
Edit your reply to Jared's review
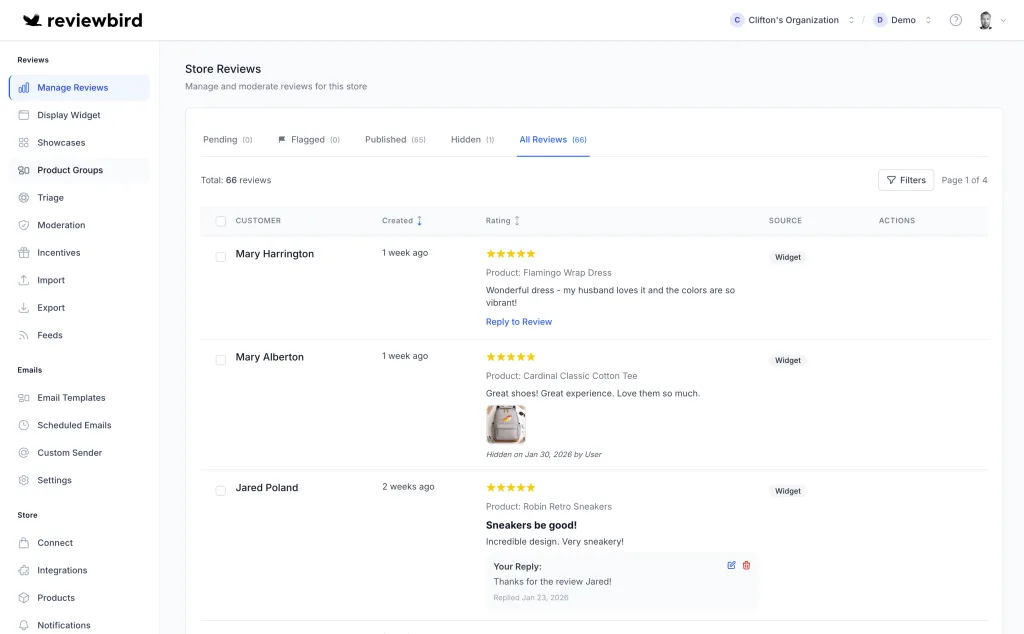[x=731, y=565]
